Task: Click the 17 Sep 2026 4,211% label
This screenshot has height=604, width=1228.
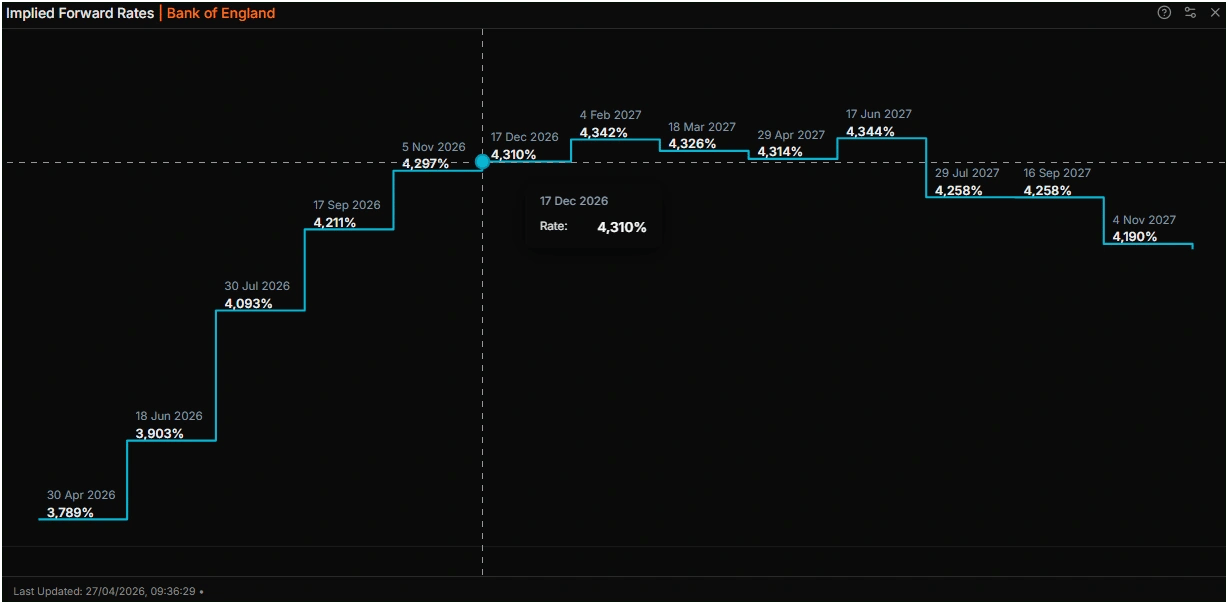Action: 335,223
